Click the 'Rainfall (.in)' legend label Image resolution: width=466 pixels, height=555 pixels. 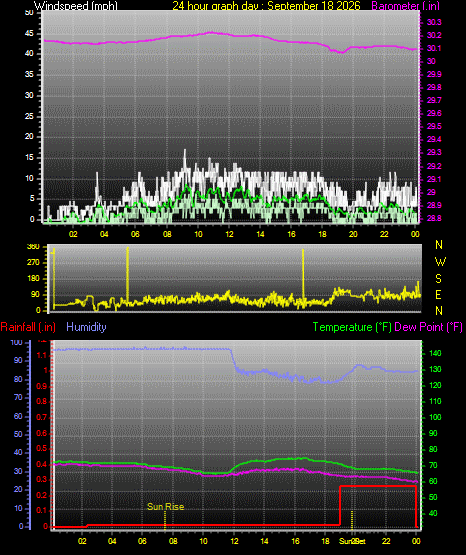tap(28, 327)
